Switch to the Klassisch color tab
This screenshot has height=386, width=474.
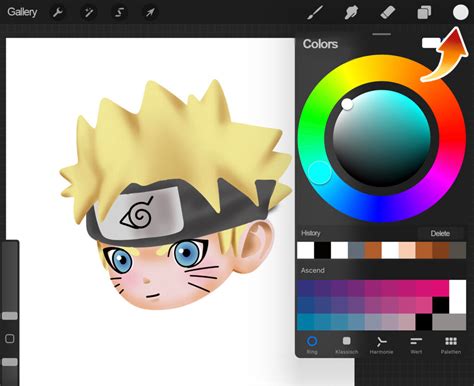[347, 345]
